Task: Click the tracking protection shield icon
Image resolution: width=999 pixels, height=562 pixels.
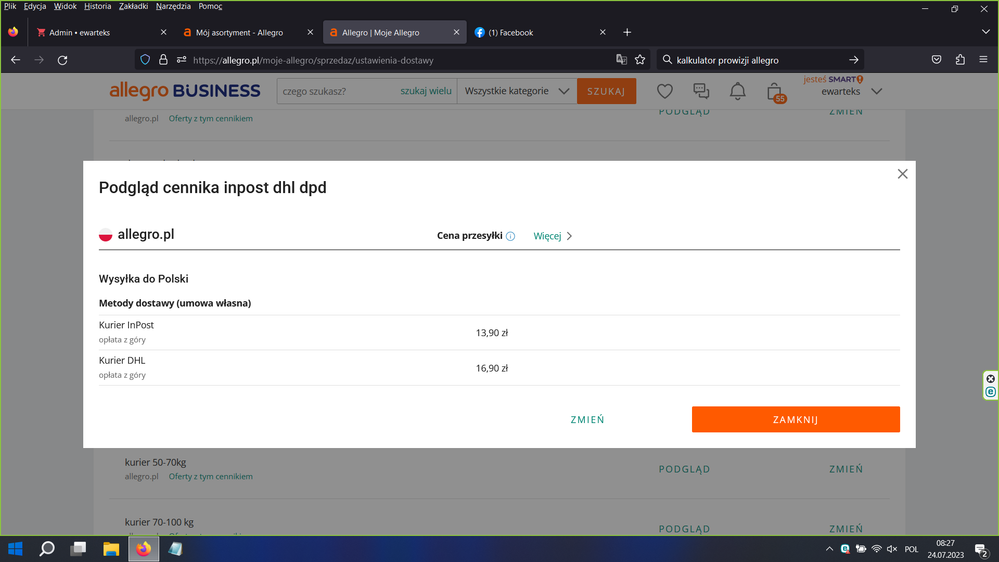Action: coord(145,60)
